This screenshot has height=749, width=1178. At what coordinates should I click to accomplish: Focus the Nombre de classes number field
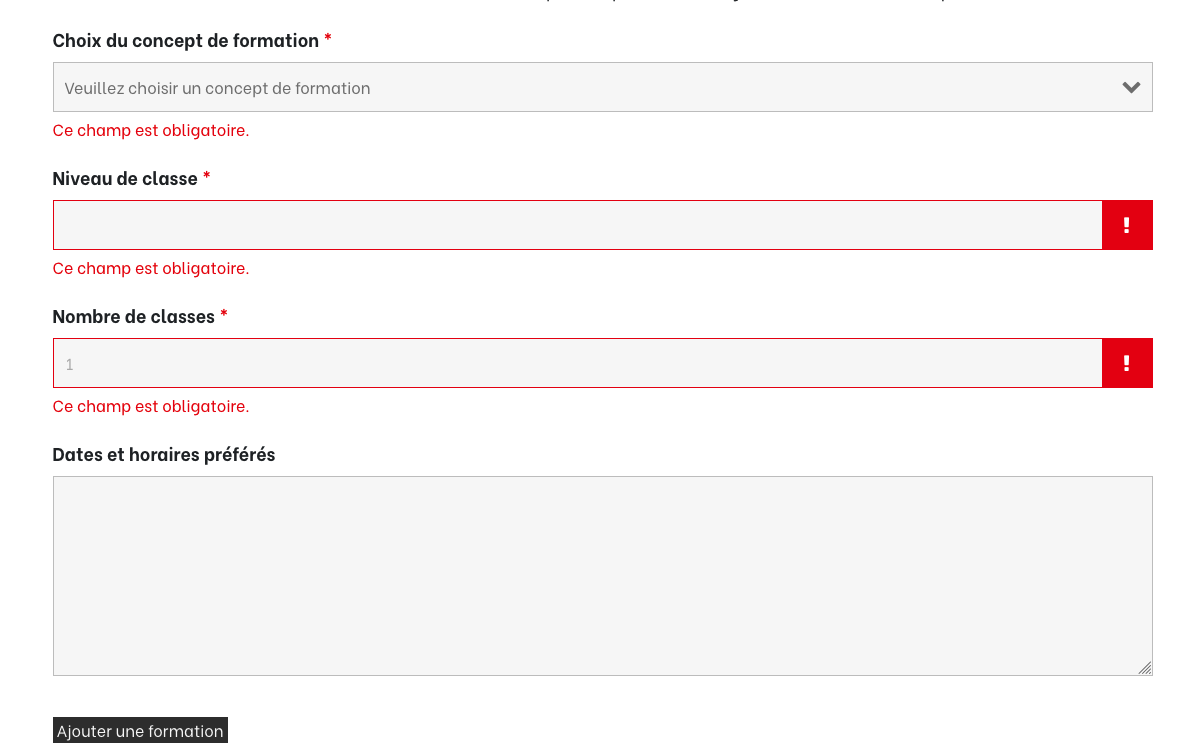coord(577,363)
